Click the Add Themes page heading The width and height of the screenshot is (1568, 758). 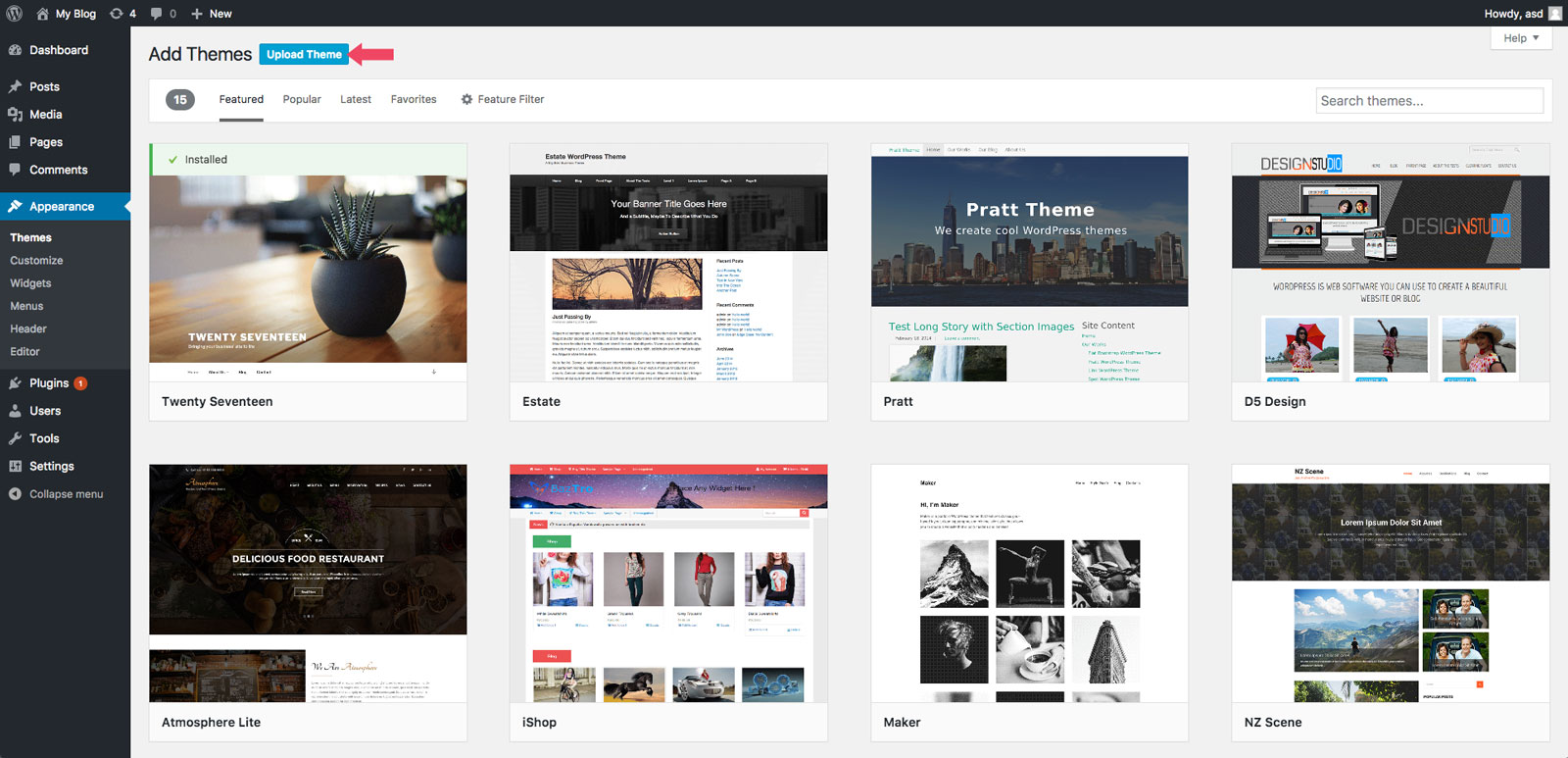coord(200,54)
